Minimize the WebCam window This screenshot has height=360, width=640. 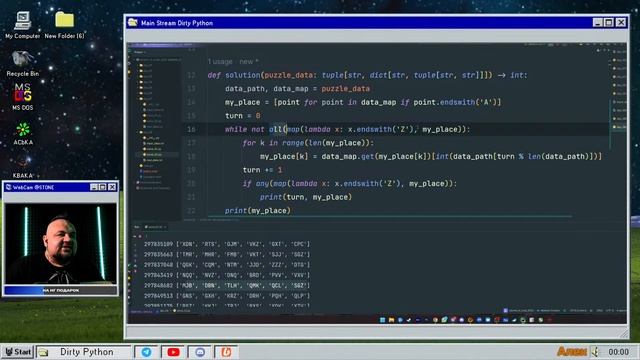coord(94,187)
